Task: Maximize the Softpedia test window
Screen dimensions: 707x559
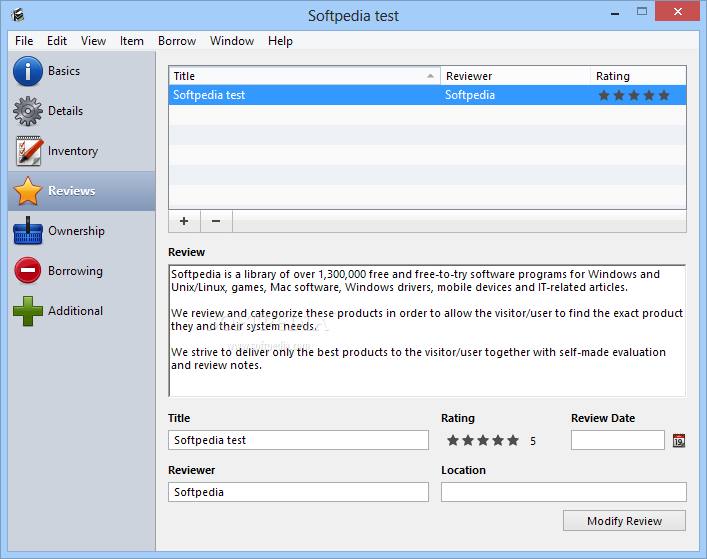Action: coord(642,12)
